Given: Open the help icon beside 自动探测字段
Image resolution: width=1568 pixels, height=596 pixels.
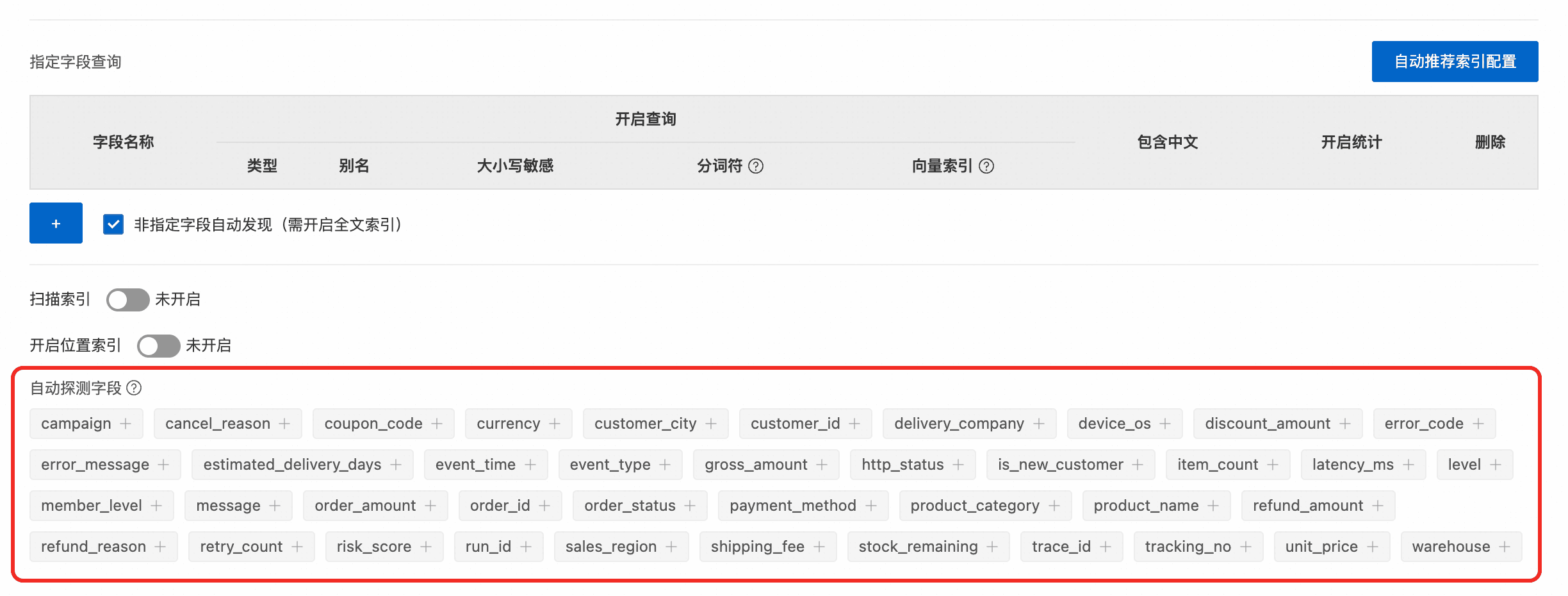Looking at the screenshot, I should [x=134, y=388].
